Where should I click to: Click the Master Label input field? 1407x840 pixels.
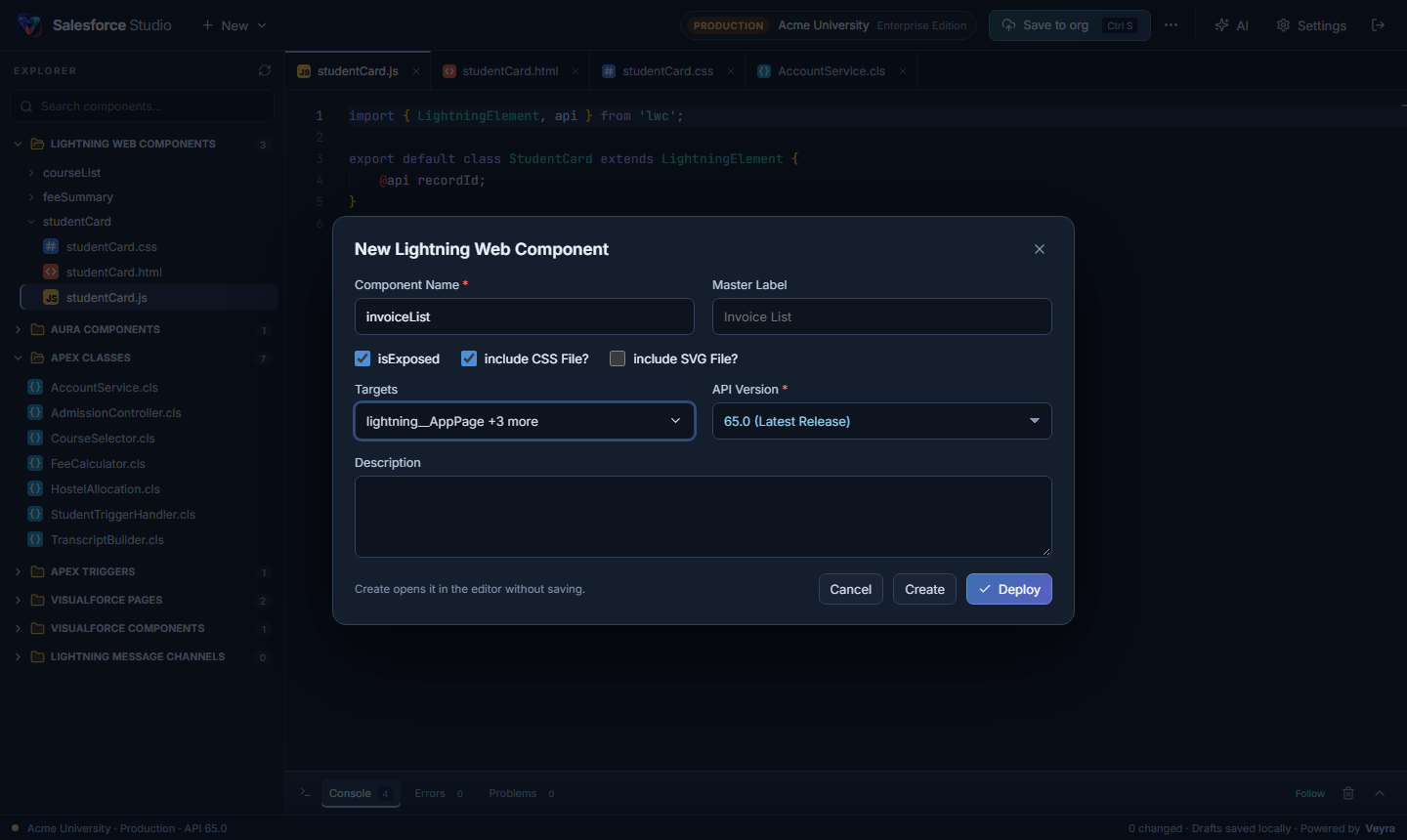[882, 316]
